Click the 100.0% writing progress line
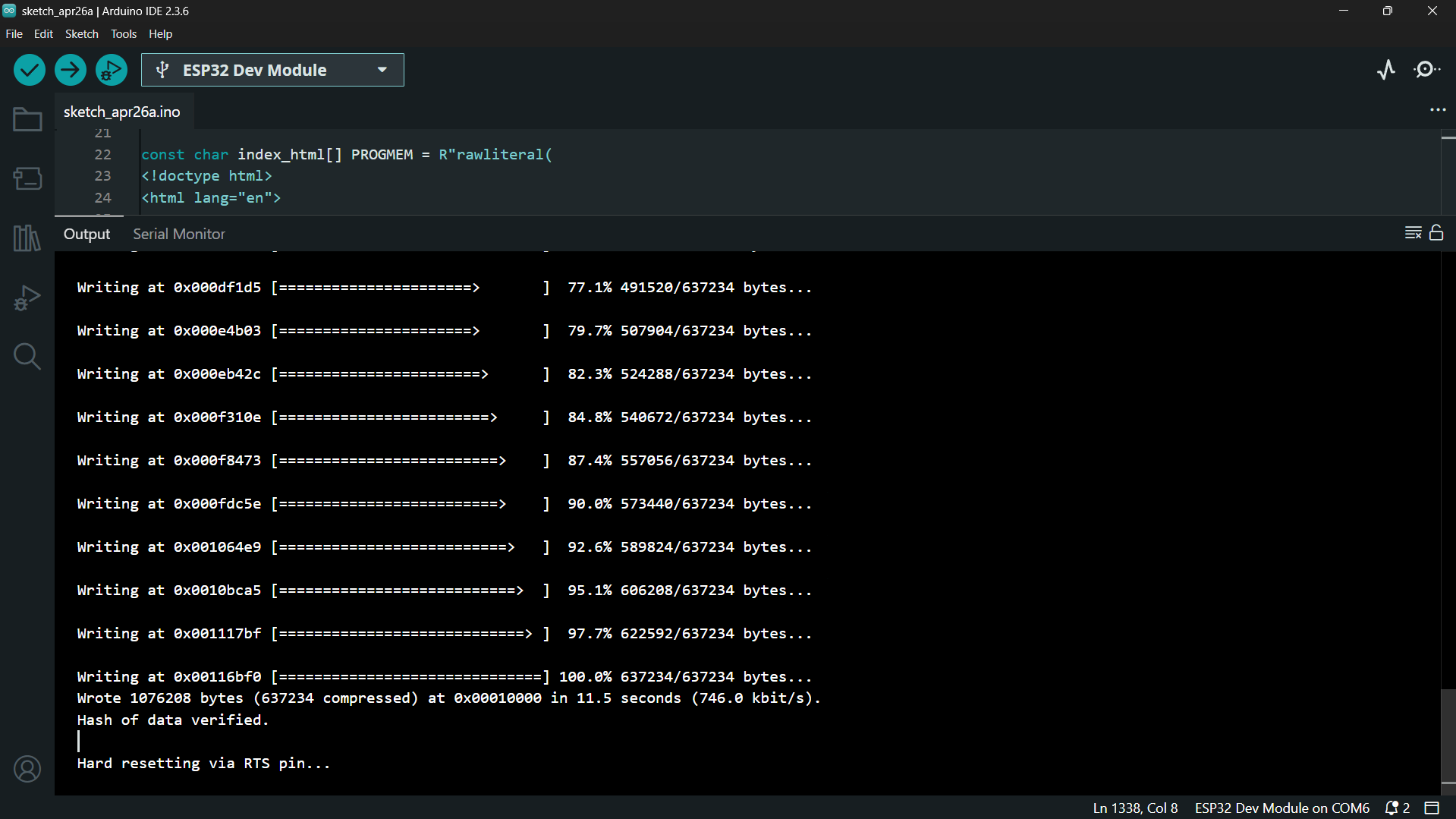Viewport: 1456px width, 819px height. (x=444, y=676)
